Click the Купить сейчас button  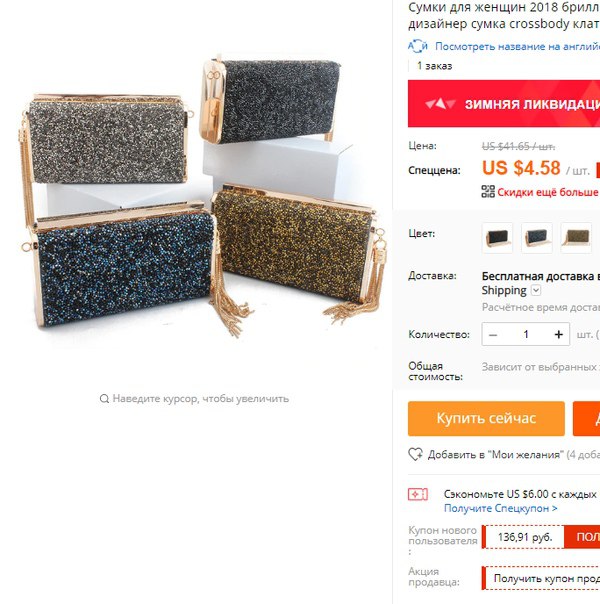point(486,418)
